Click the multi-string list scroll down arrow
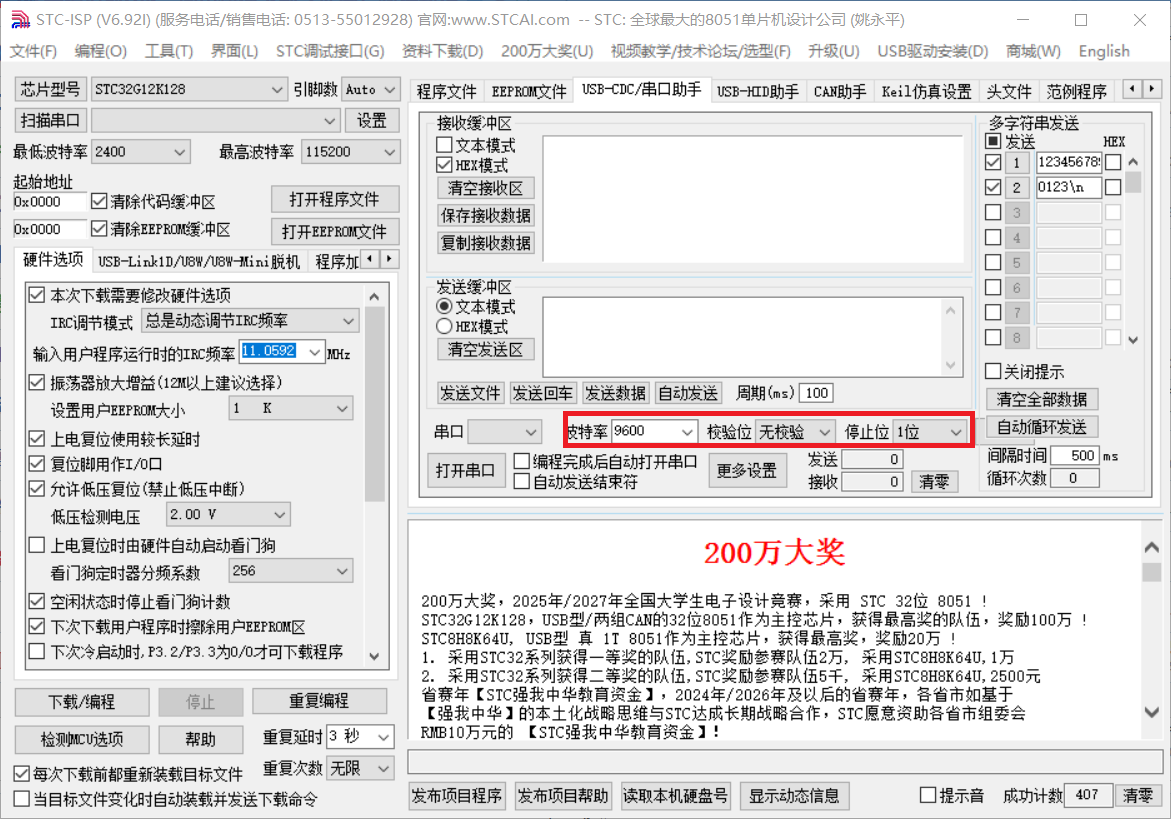Screen dimensions: 1171x819 click(x=1133, y=340)
